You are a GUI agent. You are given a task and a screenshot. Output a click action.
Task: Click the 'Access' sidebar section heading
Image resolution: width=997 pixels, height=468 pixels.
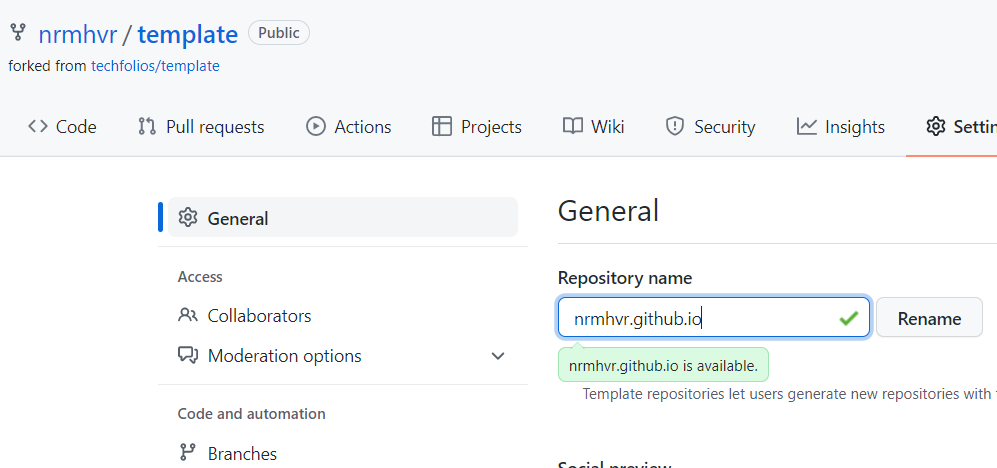click(200, 277)
